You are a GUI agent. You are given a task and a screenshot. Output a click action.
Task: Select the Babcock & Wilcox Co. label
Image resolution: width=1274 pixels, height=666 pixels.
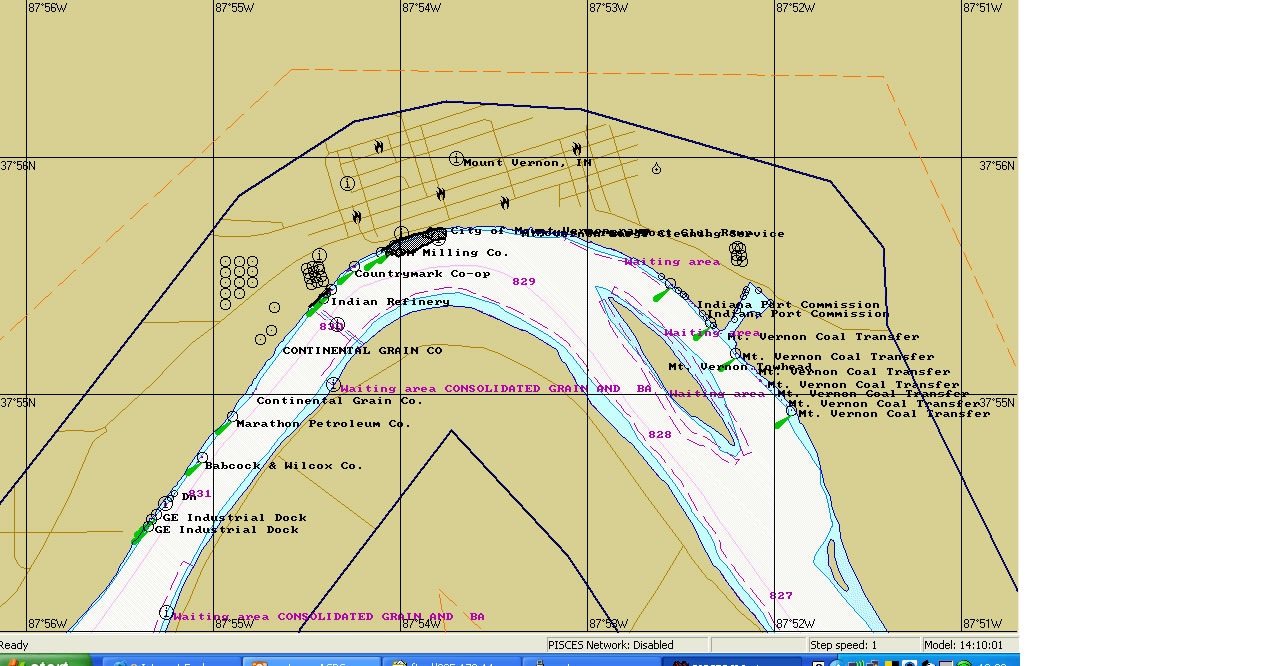[x=283, y=465]
